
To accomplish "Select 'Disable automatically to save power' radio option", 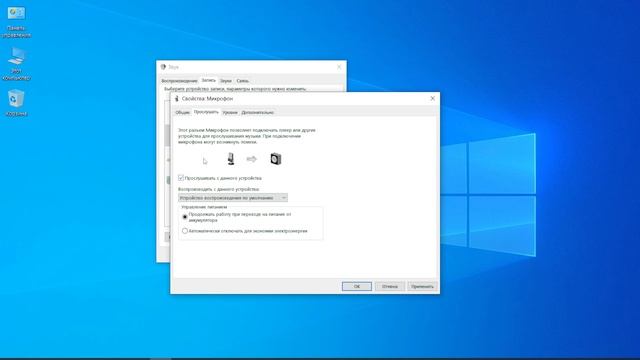I will point(185,231).
